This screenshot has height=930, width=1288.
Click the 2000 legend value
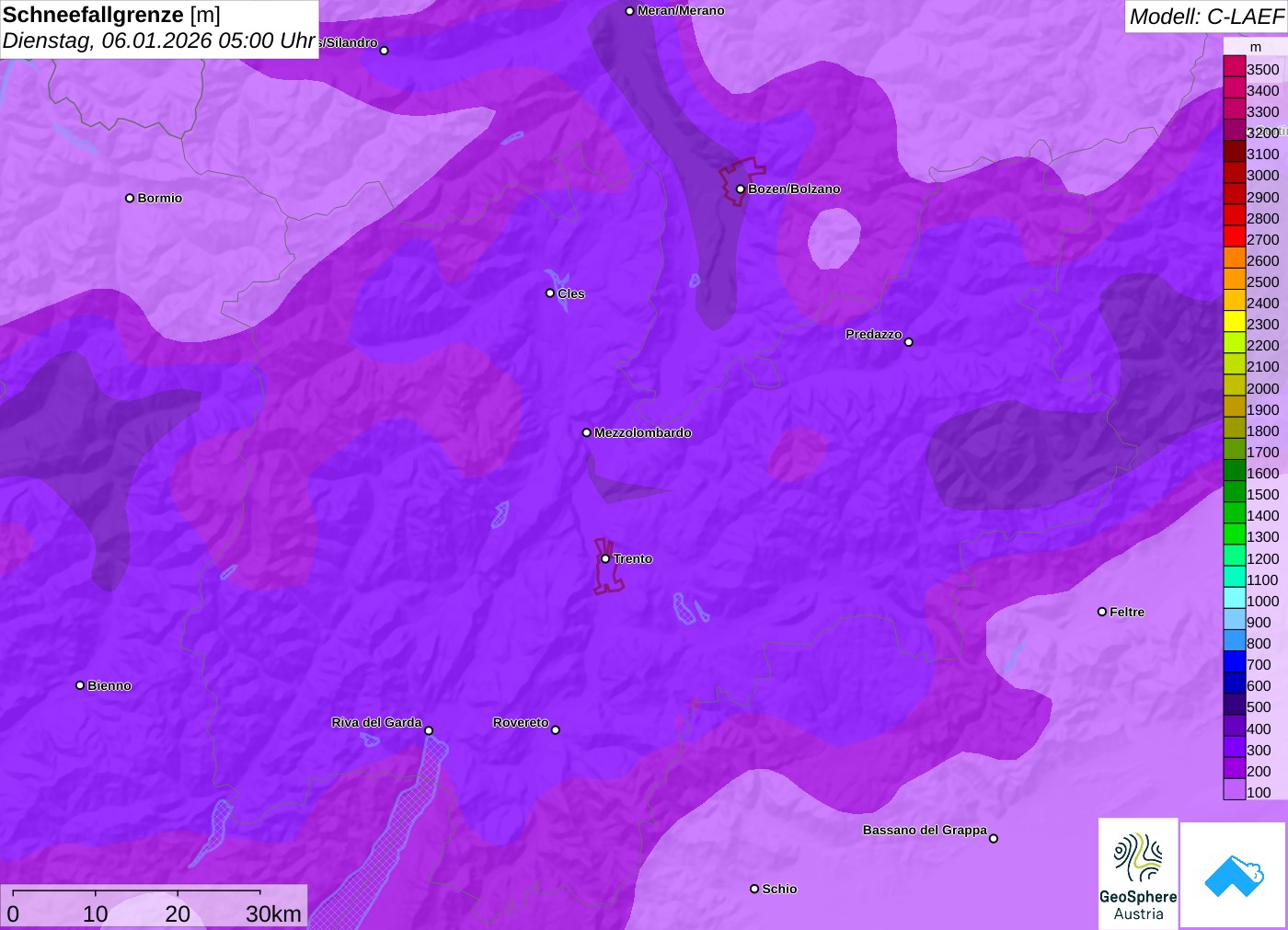click(1262, 388)
